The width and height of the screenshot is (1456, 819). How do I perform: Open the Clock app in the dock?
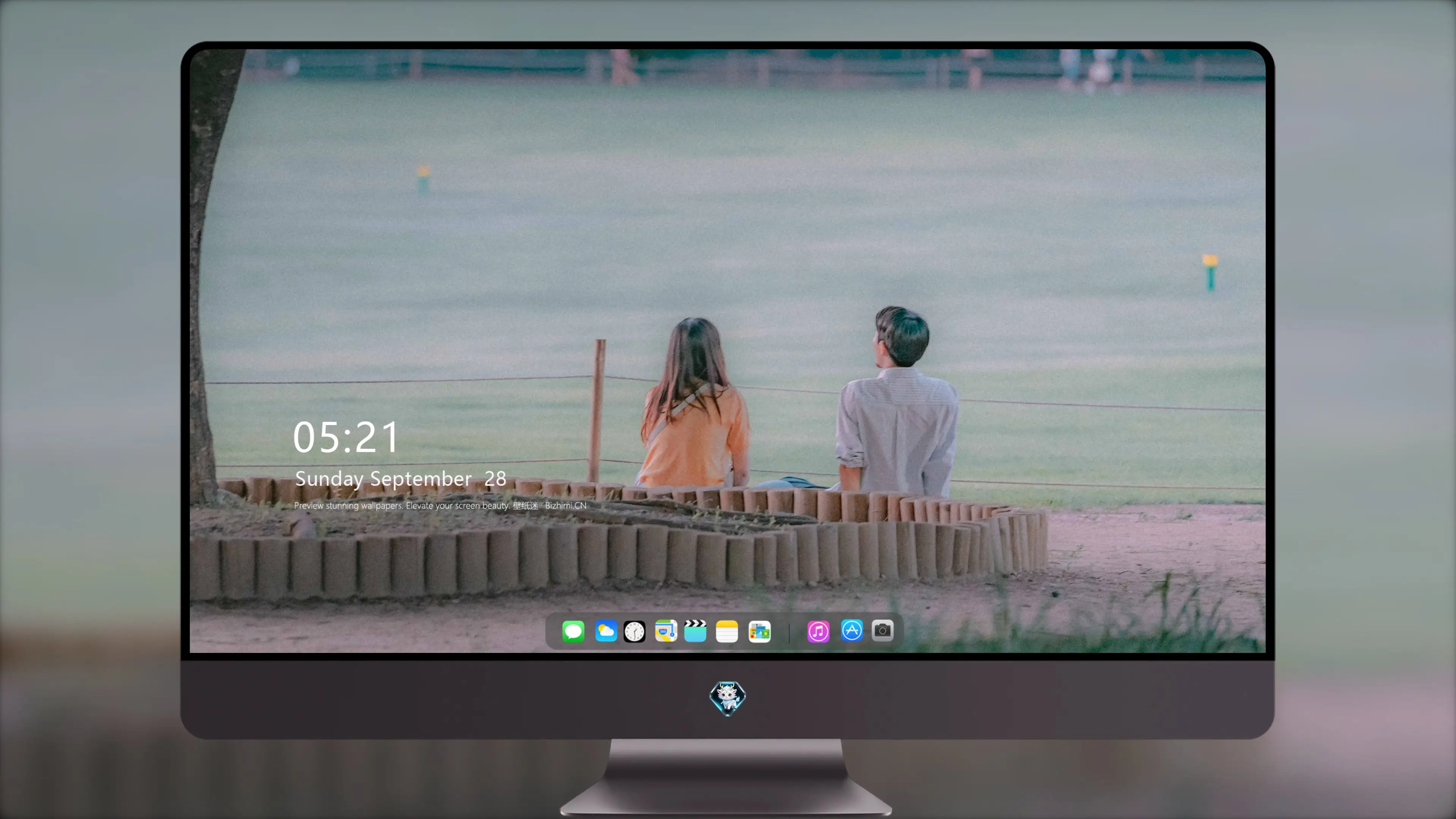coord(634,631)
